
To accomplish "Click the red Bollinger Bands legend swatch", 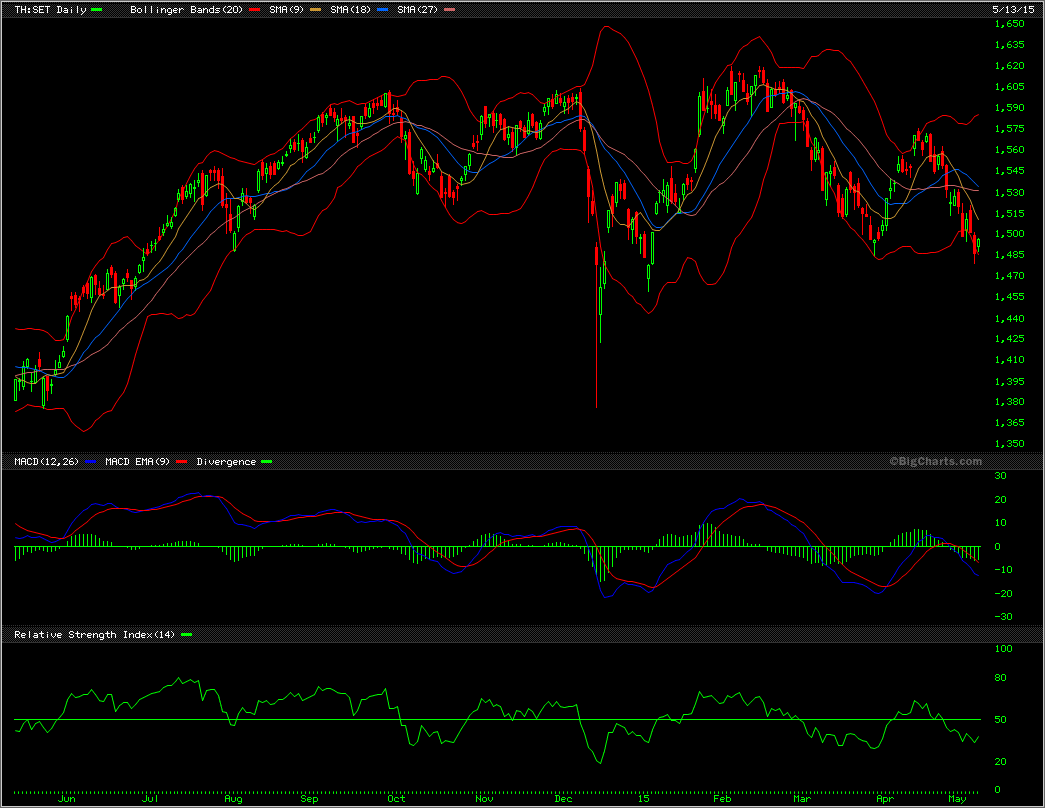I will 255,10.
